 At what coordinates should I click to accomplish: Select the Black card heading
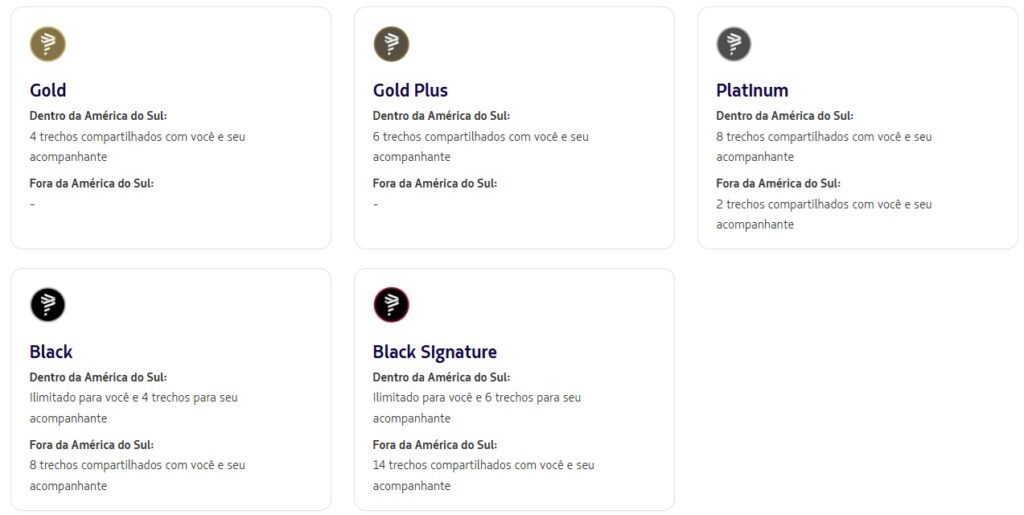[51, 352]
